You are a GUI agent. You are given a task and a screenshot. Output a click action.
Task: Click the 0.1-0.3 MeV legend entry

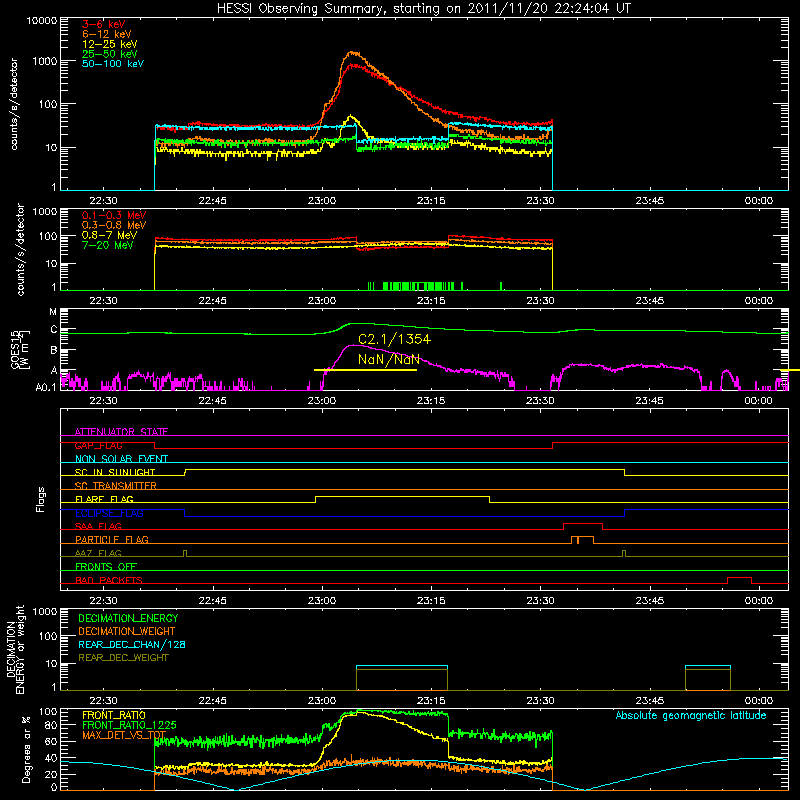pos(114,215)
